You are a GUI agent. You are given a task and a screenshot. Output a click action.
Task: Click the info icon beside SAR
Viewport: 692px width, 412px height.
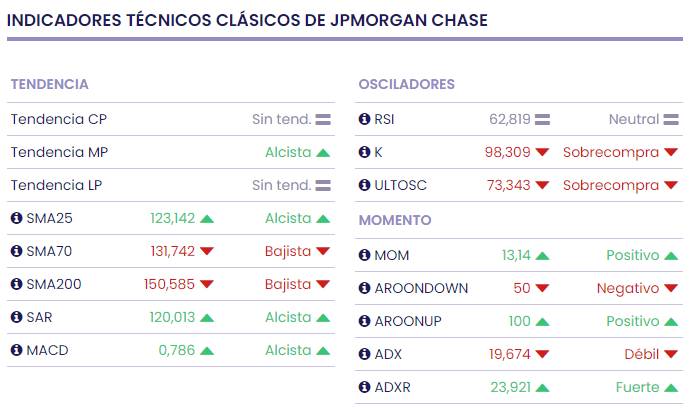(16, 317)
